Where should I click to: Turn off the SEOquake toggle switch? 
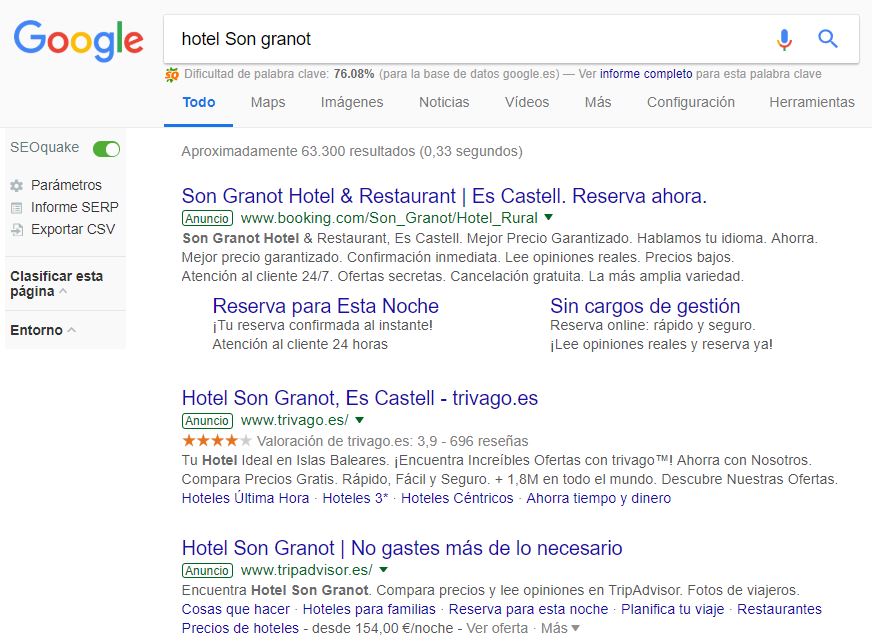point(106,149)
